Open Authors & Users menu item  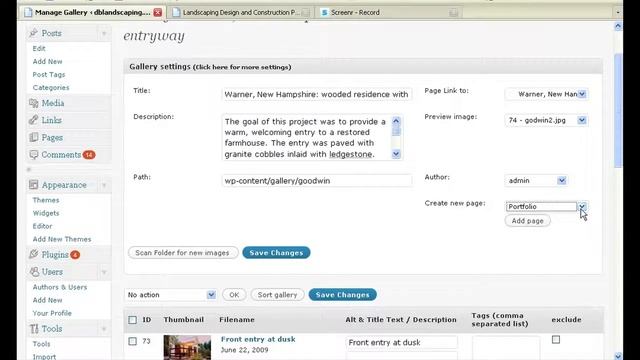click(60, 287)
